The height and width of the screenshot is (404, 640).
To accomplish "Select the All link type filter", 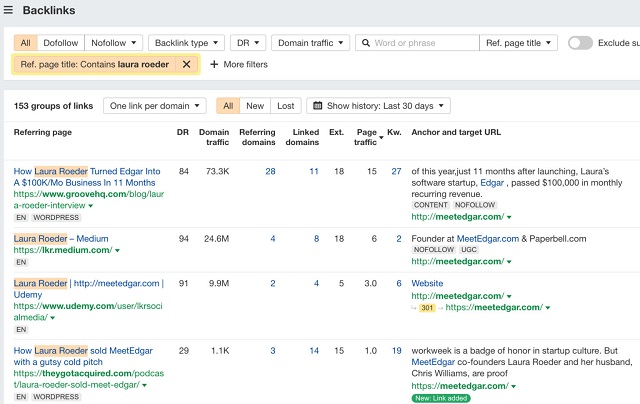I will [26, 43].
